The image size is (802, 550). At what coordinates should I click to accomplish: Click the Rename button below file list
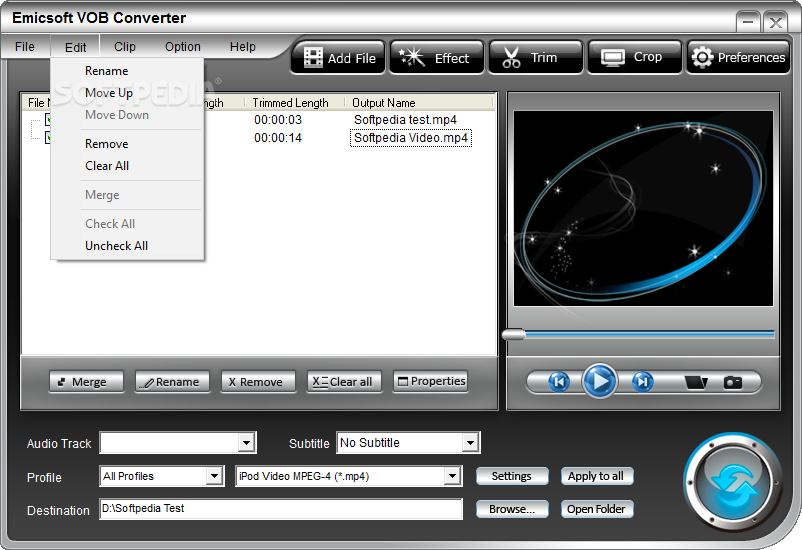172,382
